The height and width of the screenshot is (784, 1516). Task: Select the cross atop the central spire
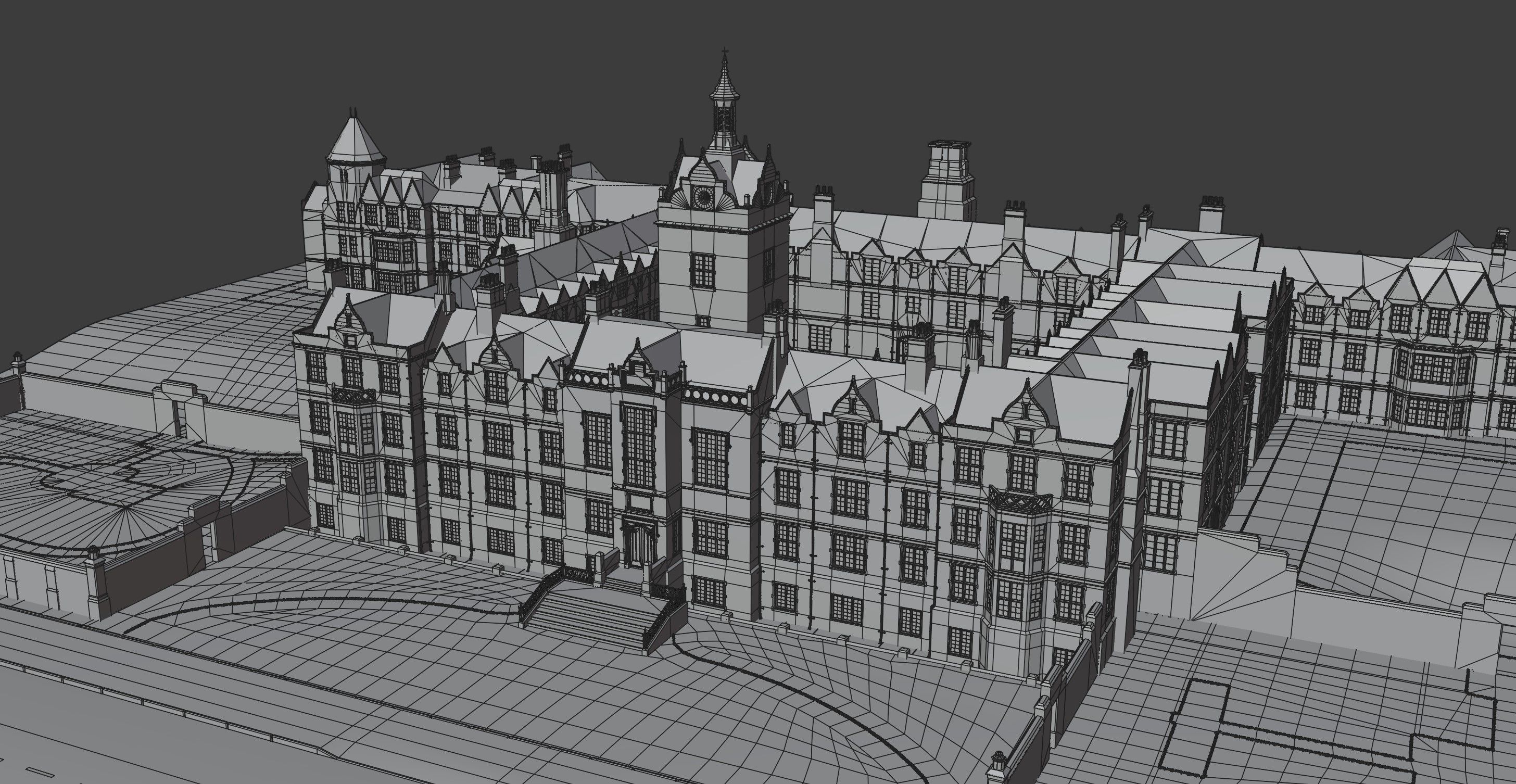click(725, 52)
